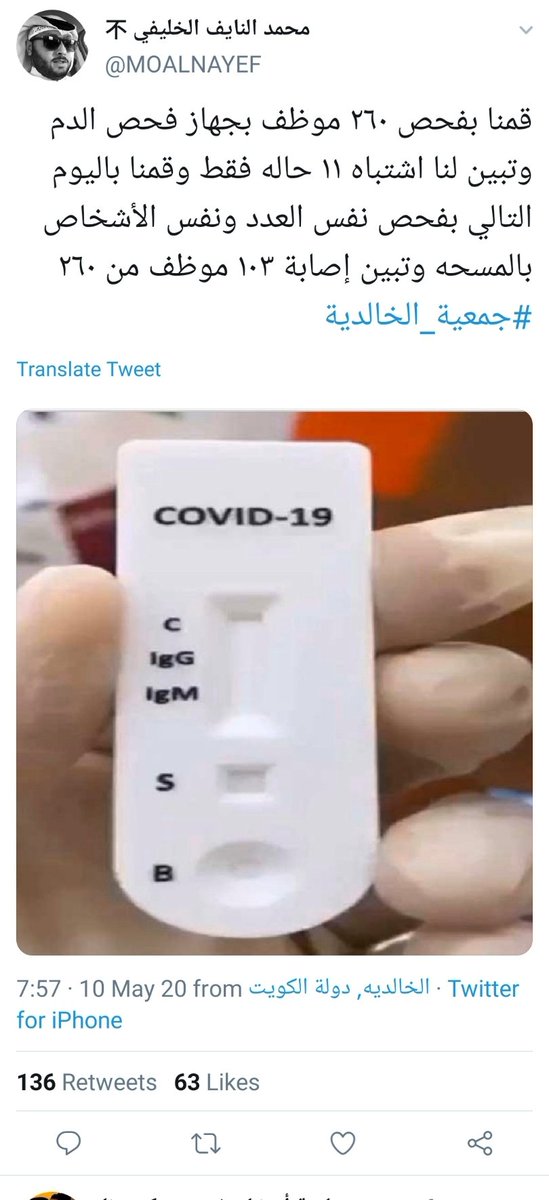View the 136 Retweets list

87,1082
